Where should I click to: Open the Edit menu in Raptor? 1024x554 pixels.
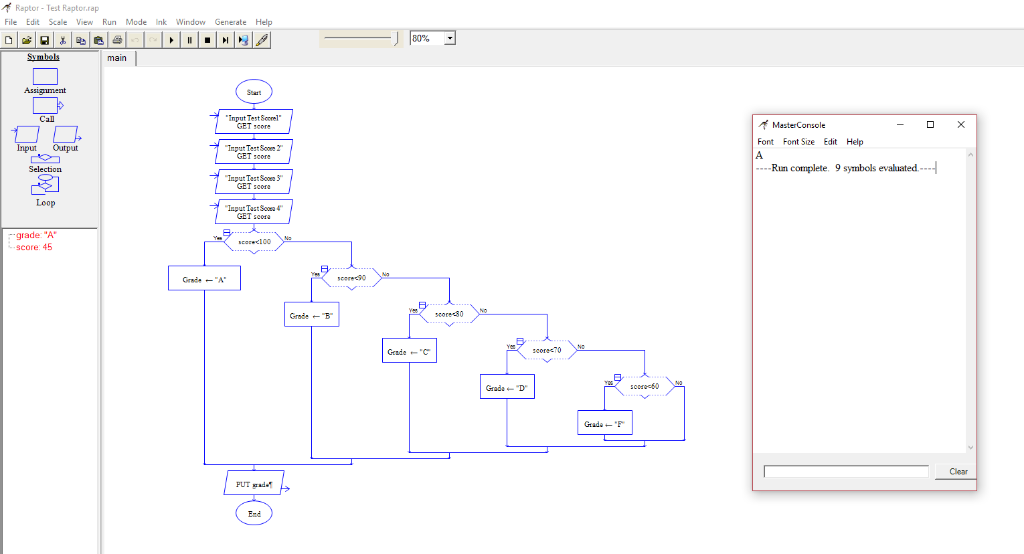[33, 22]
